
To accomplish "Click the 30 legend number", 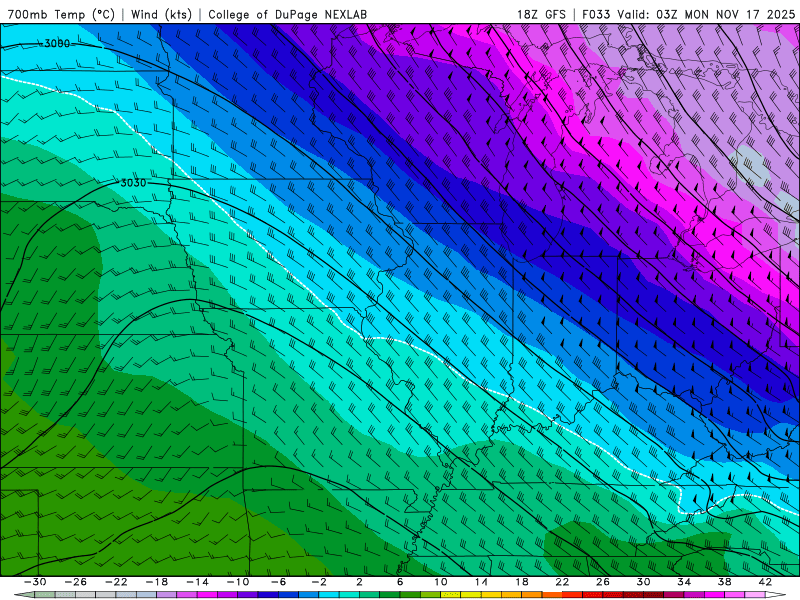I will (x=643, y=582).
